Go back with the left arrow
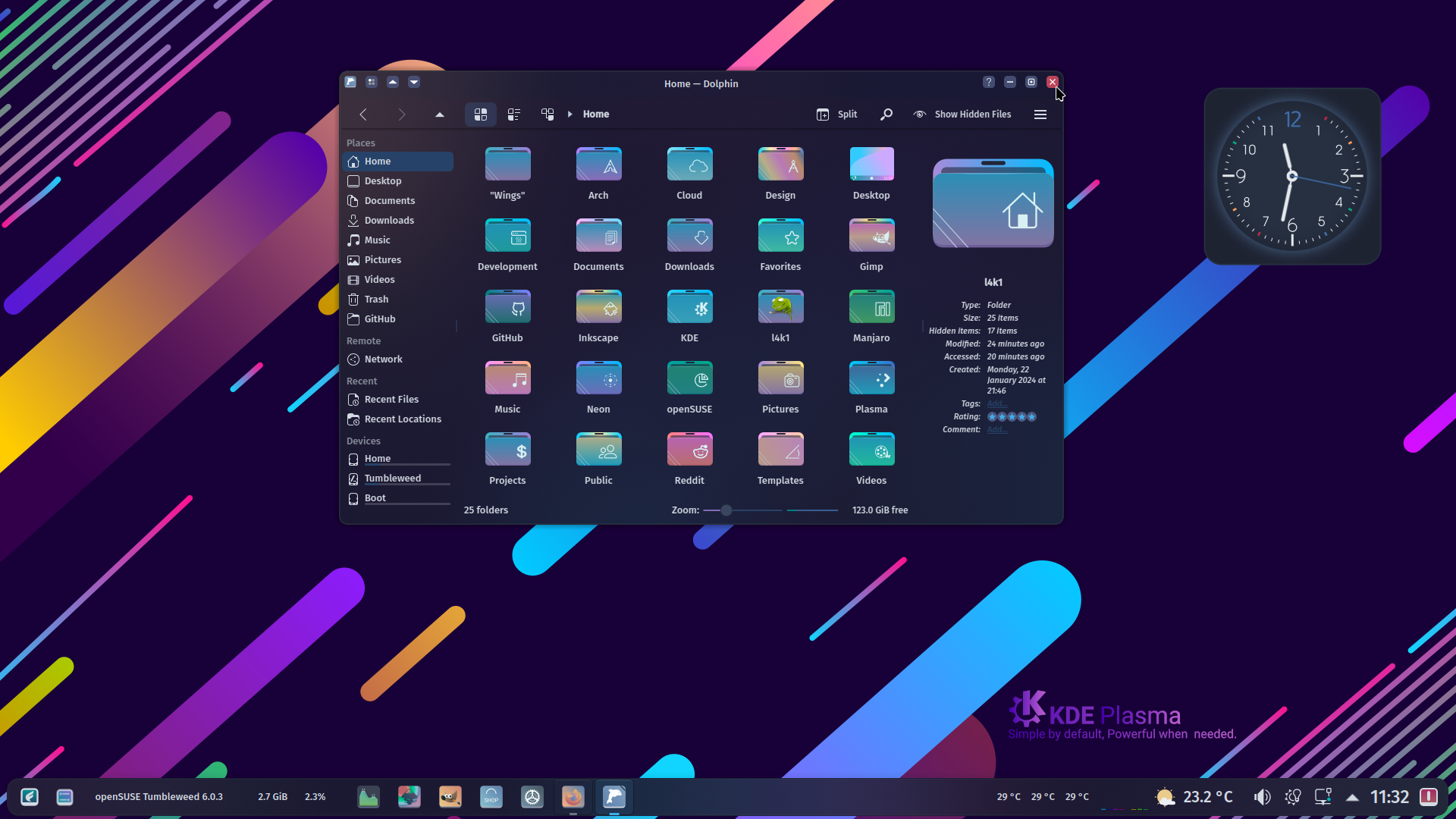The width and height of the screenshot is (1456, 819). click(363, 115)
